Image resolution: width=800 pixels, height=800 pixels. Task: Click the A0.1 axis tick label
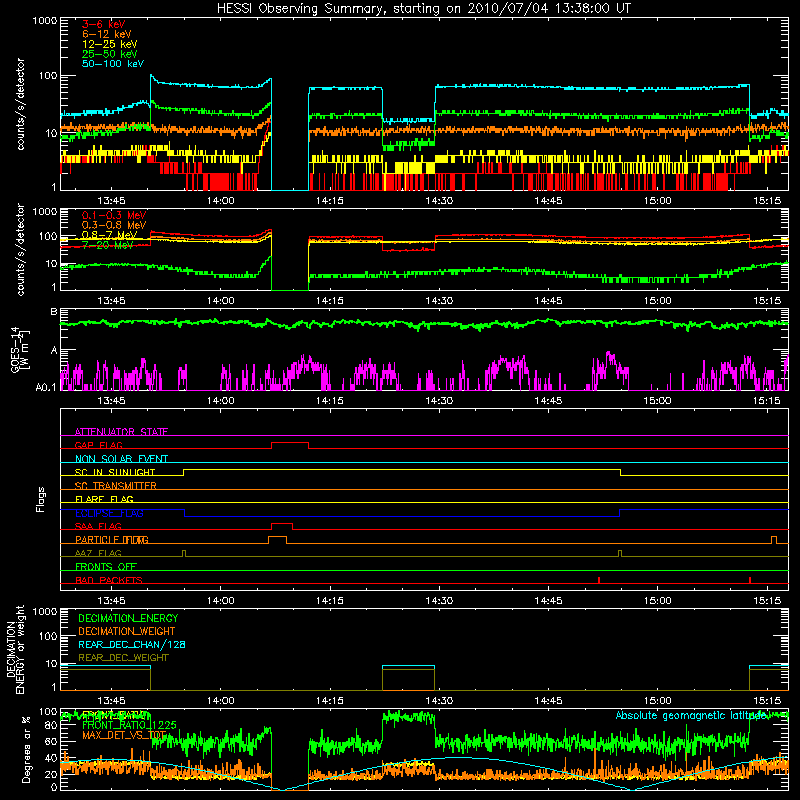(46, 388)
